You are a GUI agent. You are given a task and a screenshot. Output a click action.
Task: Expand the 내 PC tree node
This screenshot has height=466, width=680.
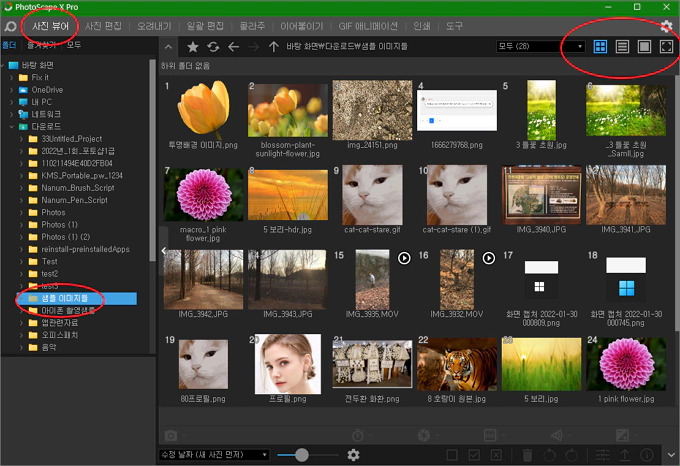[x=12, y=102]
